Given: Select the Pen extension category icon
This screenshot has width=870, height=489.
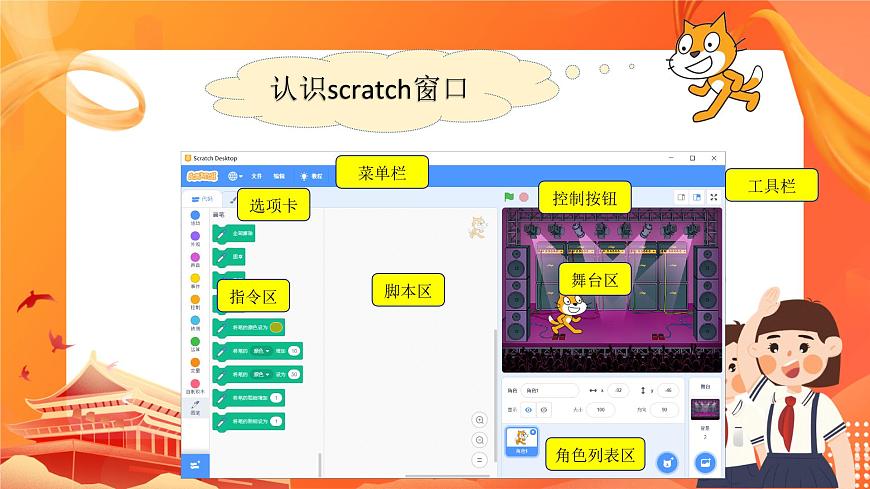Looking at the screenshot, I should pyautogui.click(x=195, y=407).
